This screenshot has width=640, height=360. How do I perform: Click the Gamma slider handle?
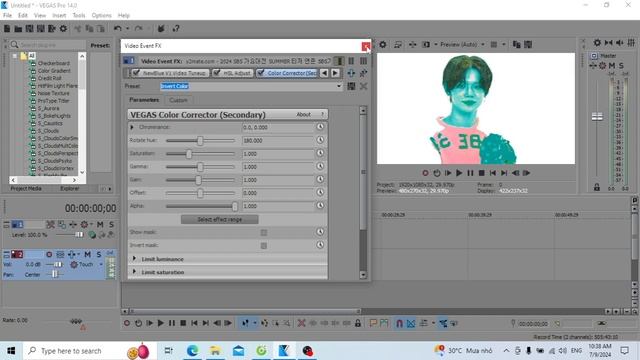coord(200,167)
